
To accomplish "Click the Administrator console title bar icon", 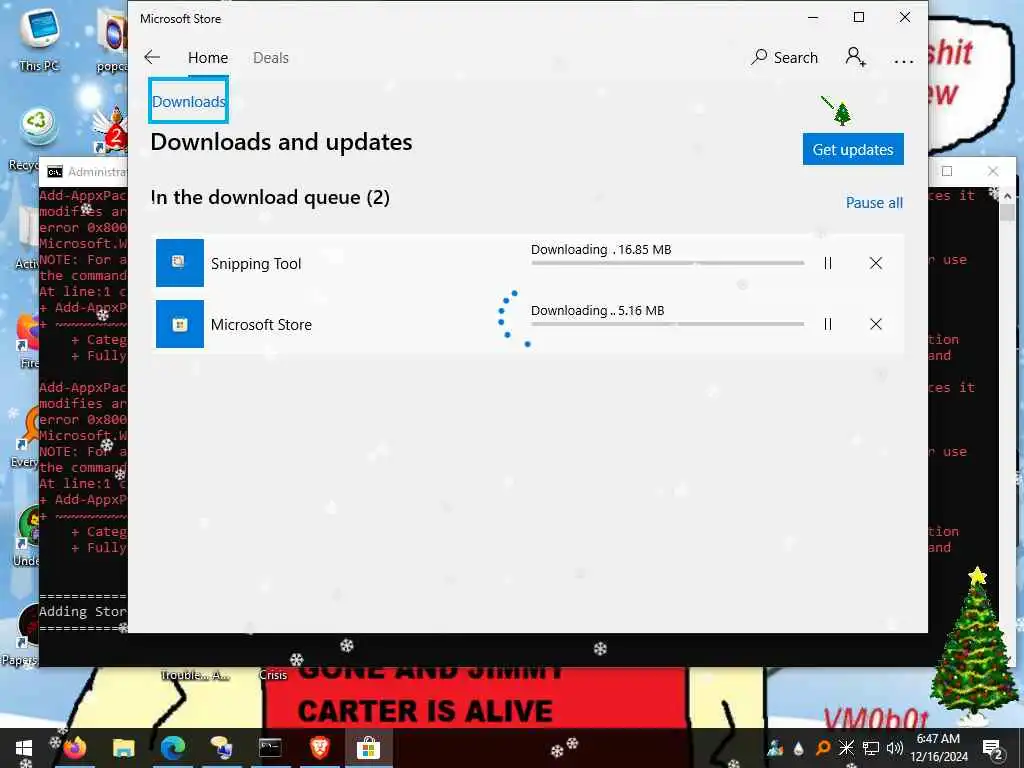I will point(55,172).
